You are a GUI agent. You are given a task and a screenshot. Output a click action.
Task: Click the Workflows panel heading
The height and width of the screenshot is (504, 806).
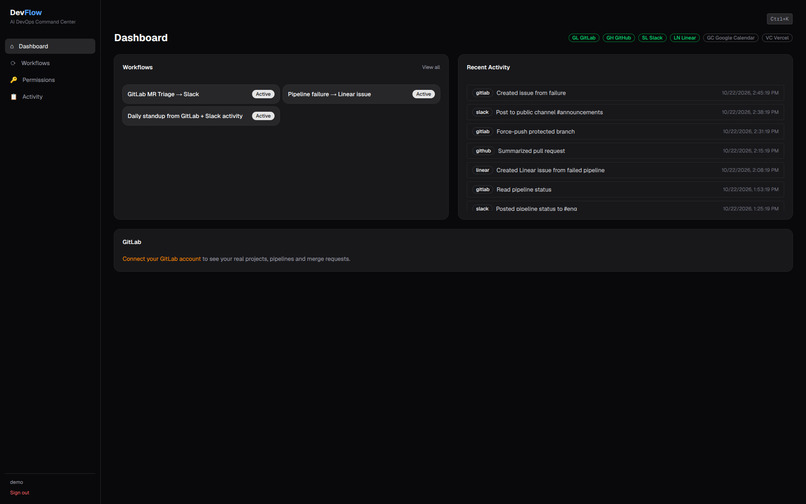coord(137,67)
